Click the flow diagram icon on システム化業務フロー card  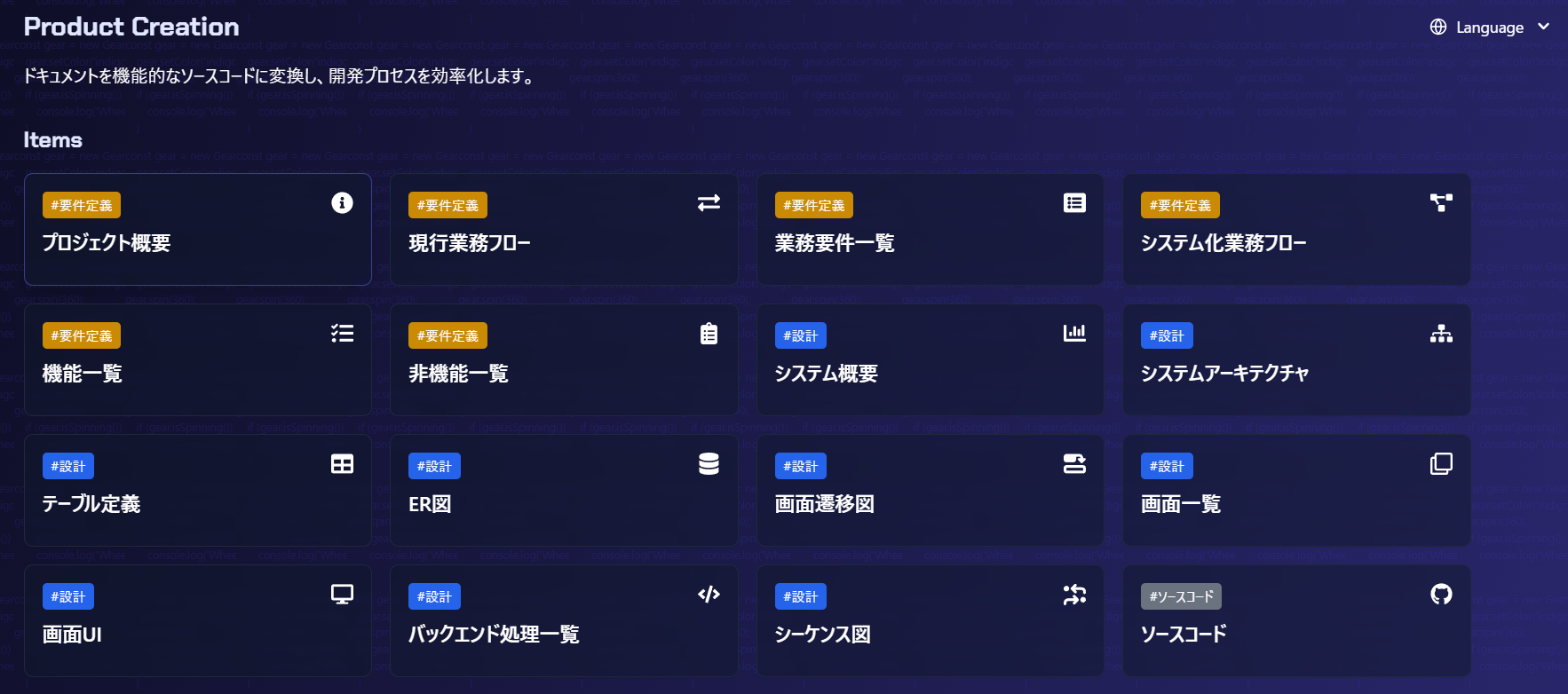coord(1441,203)
